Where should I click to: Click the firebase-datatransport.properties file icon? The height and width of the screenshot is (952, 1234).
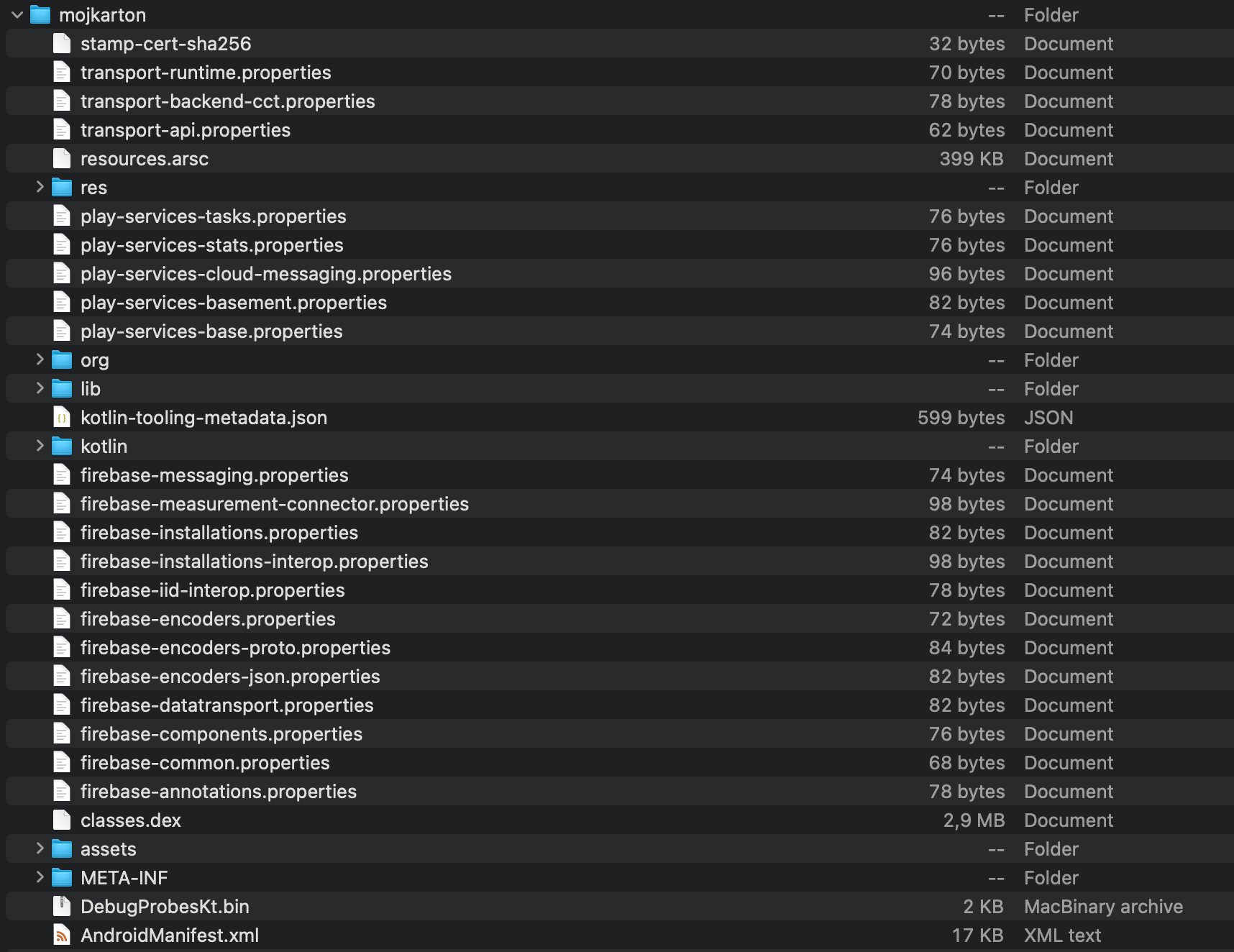pos(62,705)
